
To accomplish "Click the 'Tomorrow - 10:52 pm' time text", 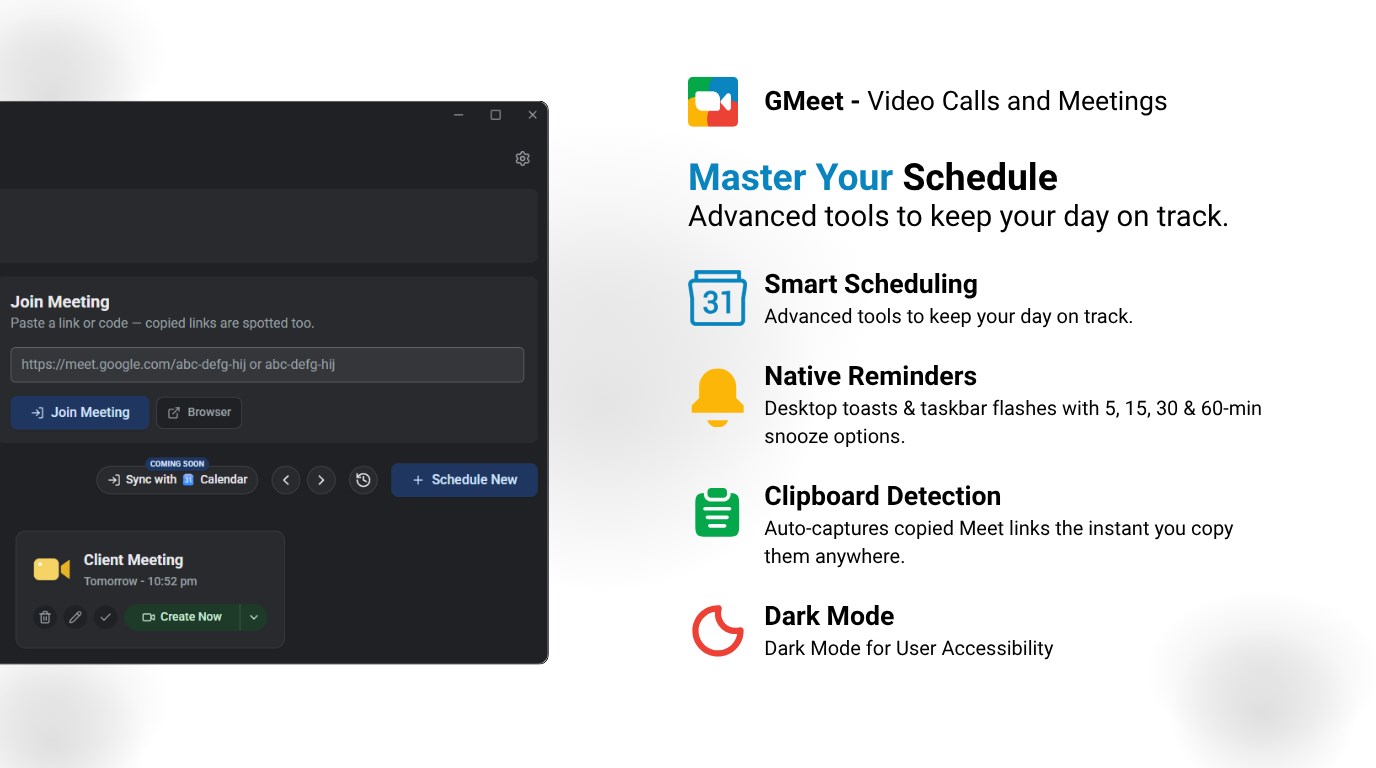I will tap(140, 582).
